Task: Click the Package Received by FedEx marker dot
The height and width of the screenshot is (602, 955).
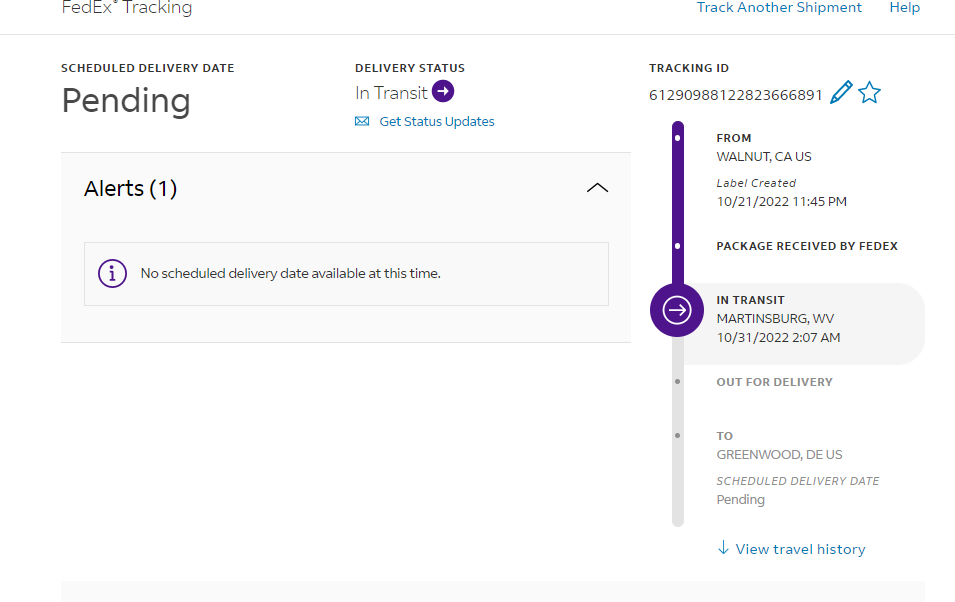Action: pyautogui.click(x=678, y=246)
